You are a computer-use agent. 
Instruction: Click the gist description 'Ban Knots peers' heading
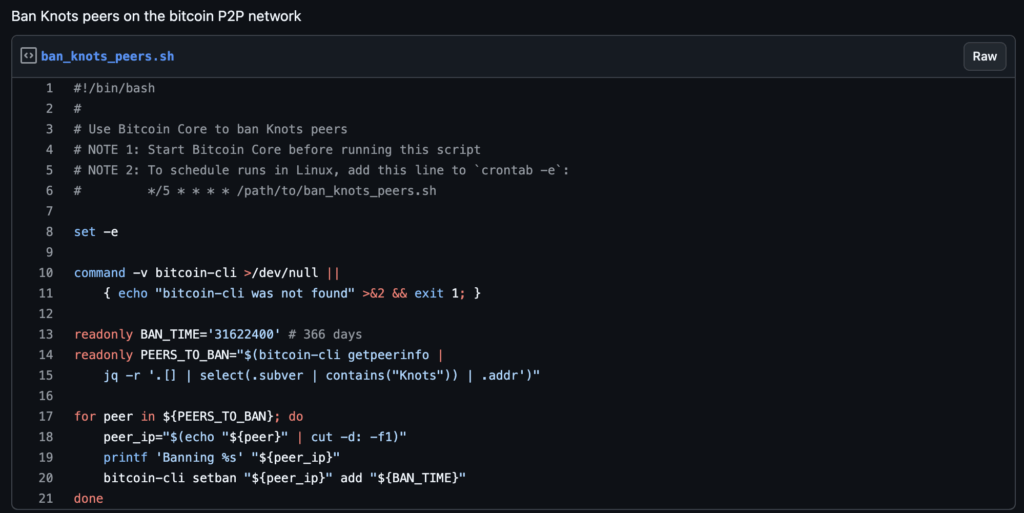pos(156,17)
